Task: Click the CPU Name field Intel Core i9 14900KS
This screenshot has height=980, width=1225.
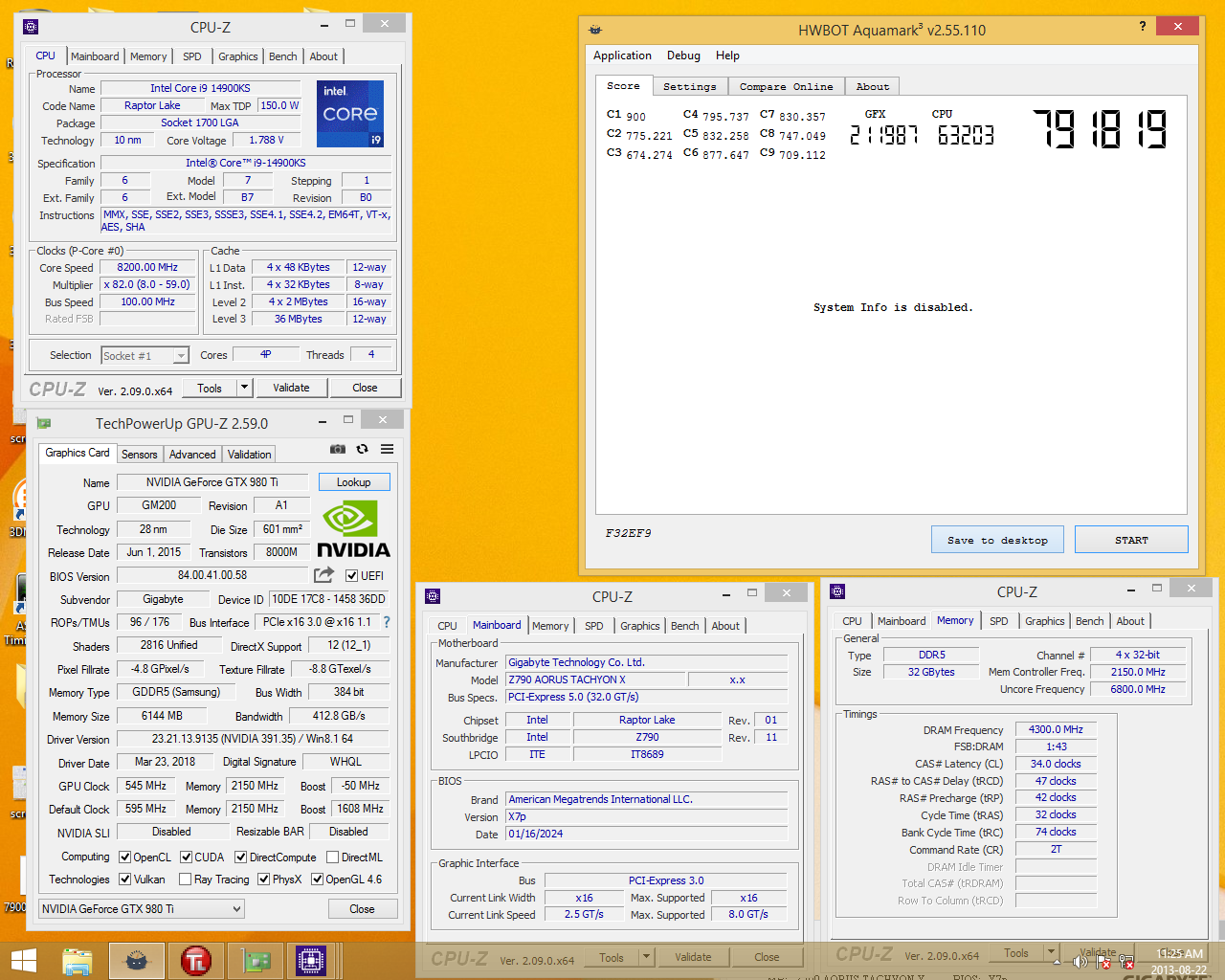Action: (200, 88)
